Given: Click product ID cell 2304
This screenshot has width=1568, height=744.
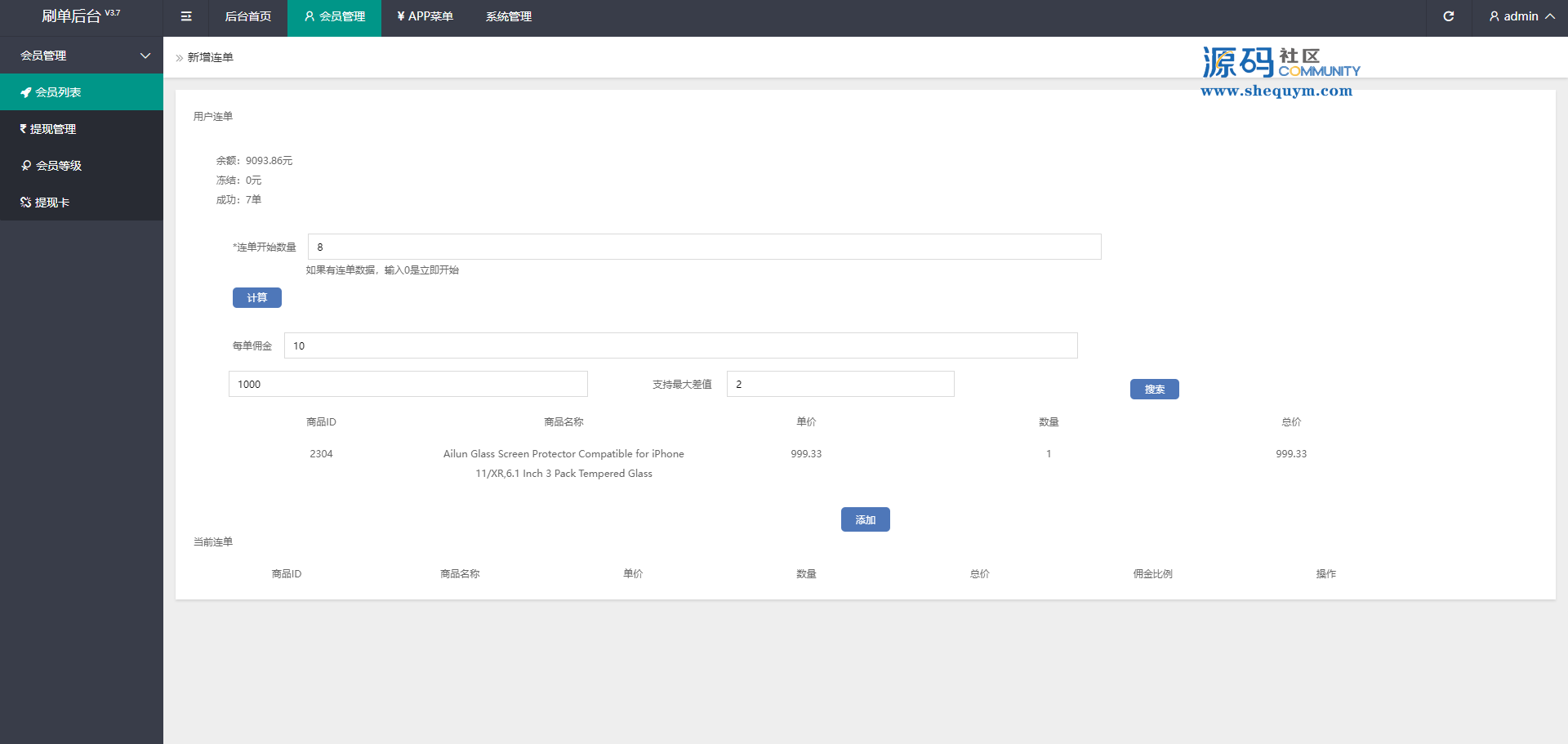Looking at the screenshot, I should (321, 454).
